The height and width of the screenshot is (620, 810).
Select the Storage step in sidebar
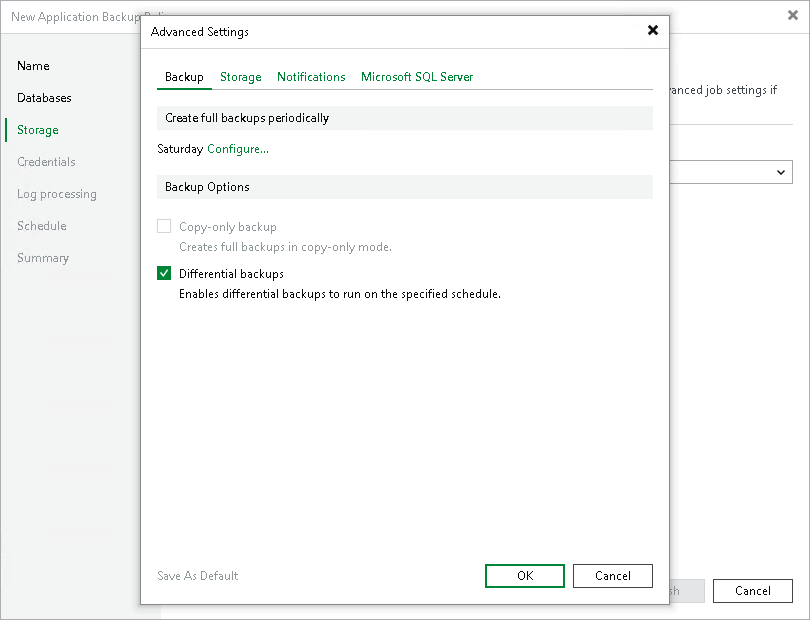[37, 130]
